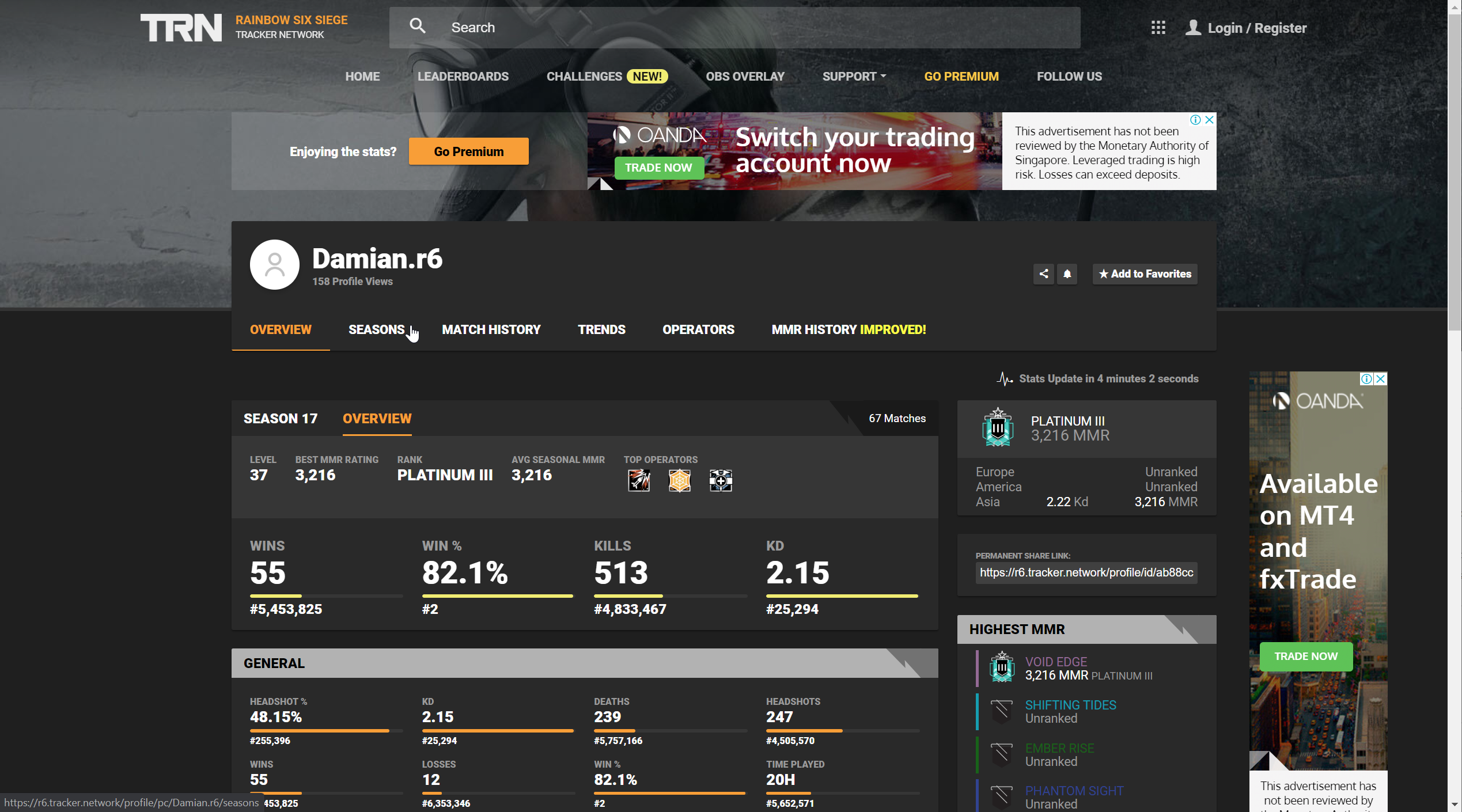
Task: Close the top OANDA banner ad
Action: [1209, 120]
